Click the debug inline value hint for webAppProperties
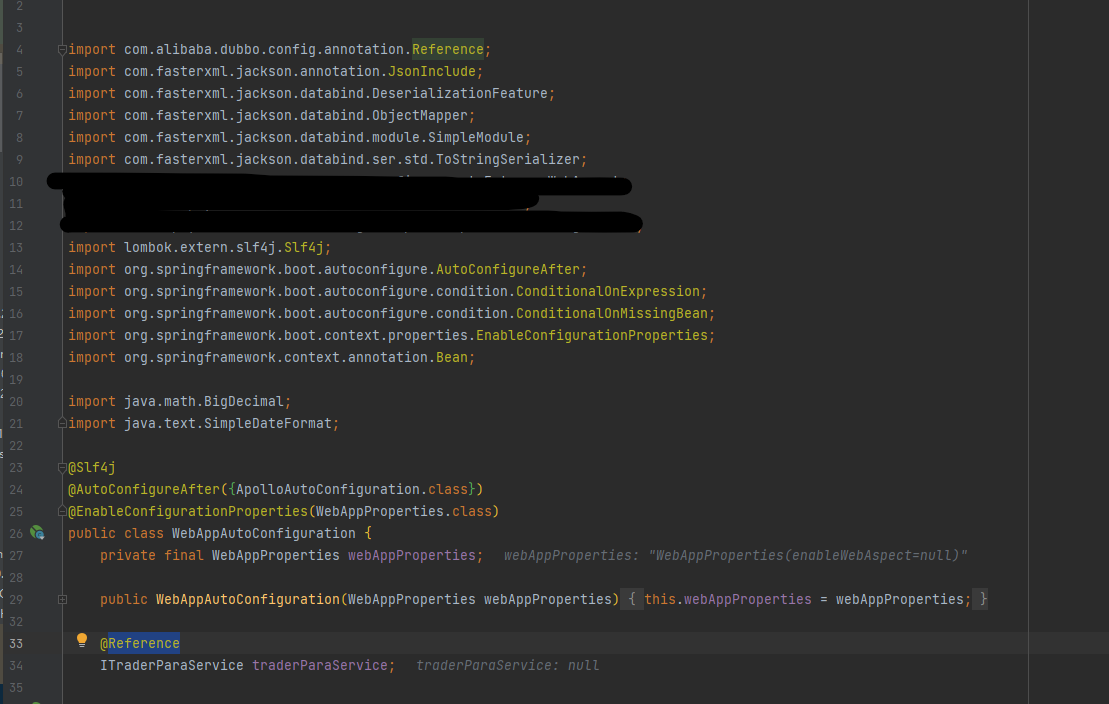Screen dimensions: 1109x704 pyautogui.click(x=736, y=555)
